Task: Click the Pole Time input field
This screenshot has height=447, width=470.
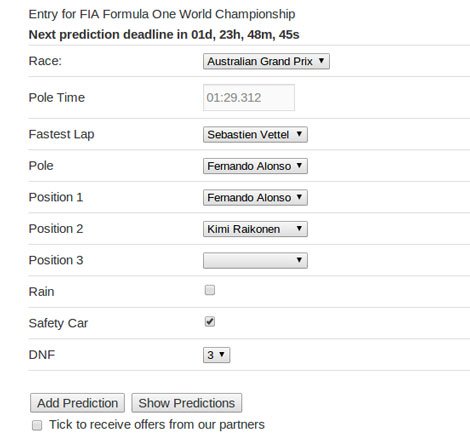Action: (249, 97)
